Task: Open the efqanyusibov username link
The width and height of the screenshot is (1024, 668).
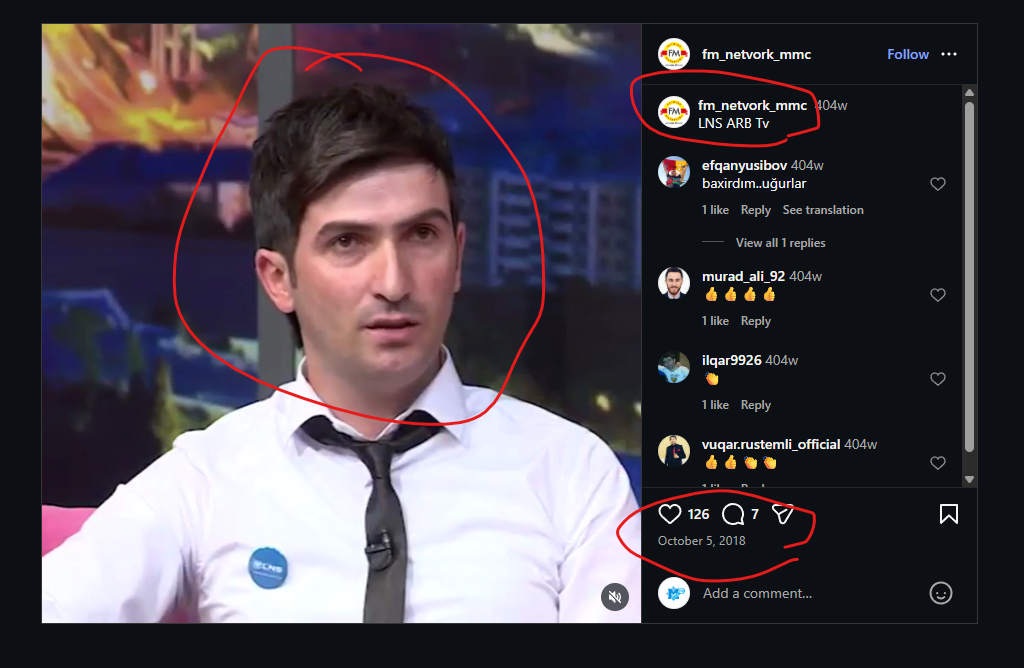Action: pos(744,166)
